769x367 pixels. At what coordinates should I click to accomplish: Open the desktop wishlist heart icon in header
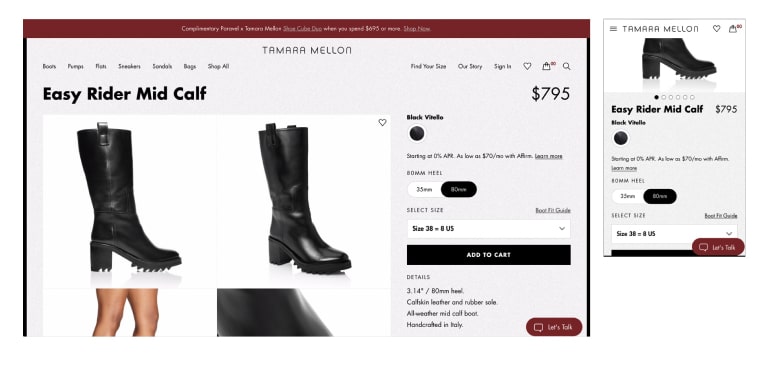[527, 66]
